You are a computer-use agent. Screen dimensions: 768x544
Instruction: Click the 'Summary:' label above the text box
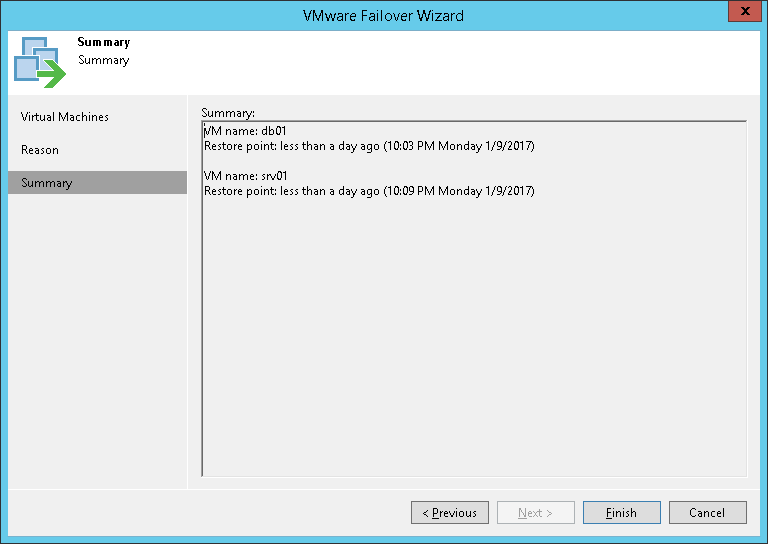(x=228, y=113)
